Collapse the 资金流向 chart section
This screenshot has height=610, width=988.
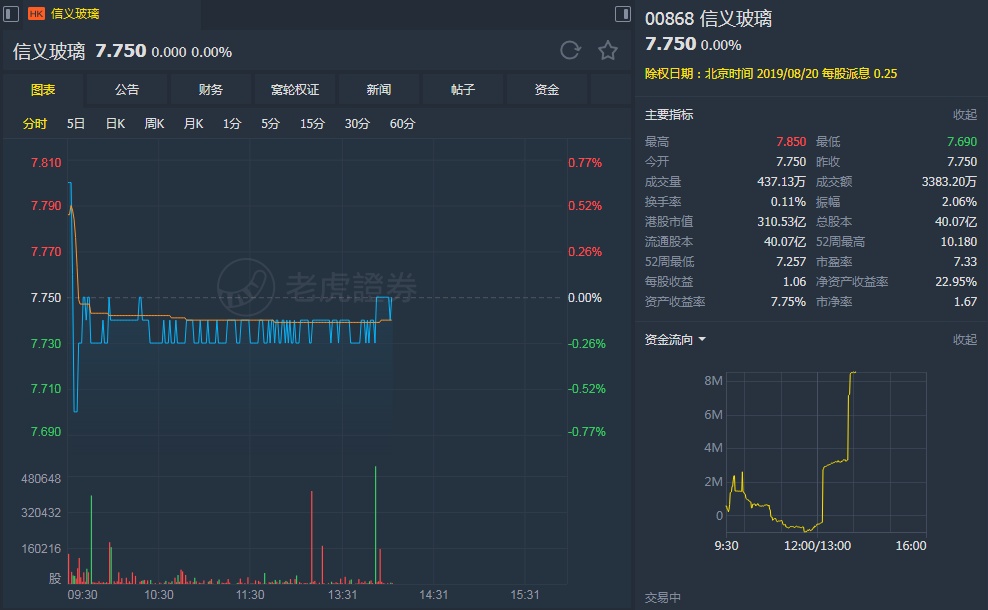pos(964,340)
